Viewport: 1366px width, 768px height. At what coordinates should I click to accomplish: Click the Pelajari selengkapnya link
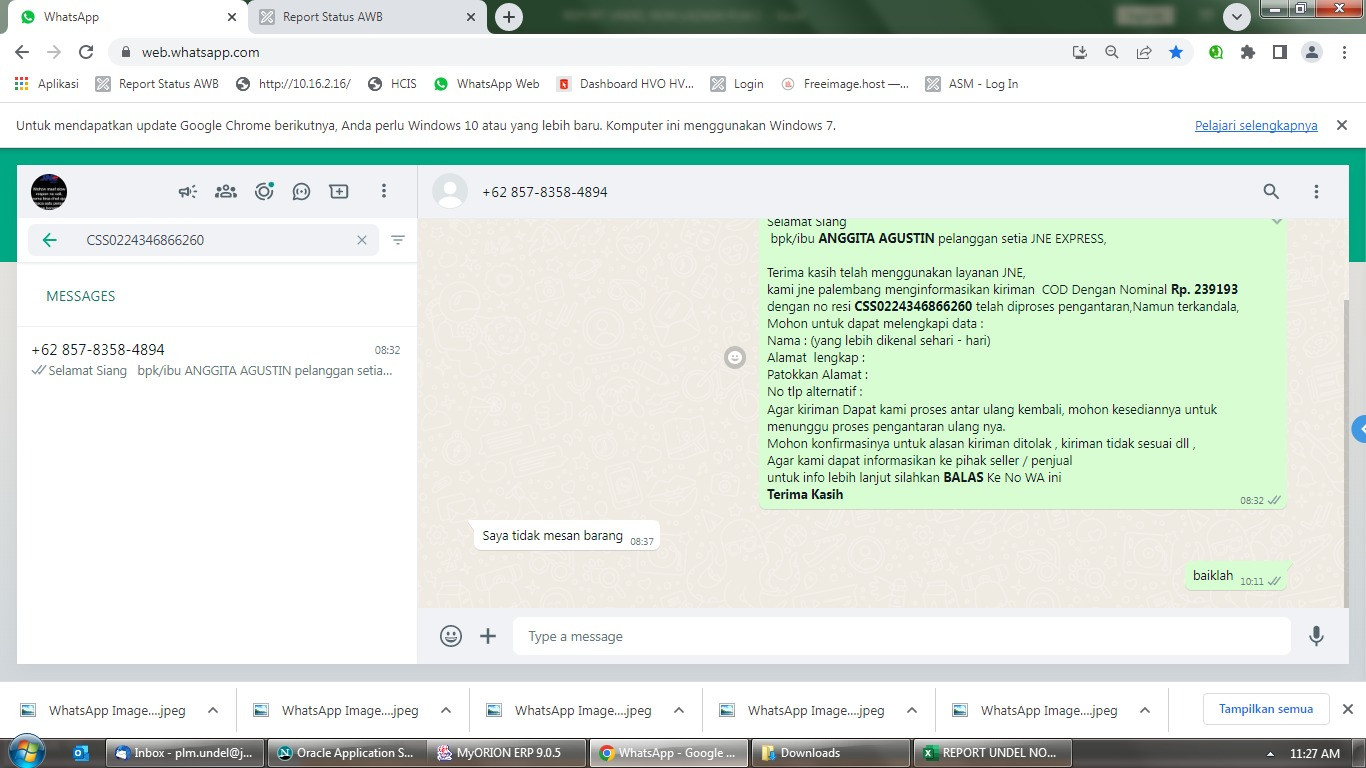[x=1256, y=126]
